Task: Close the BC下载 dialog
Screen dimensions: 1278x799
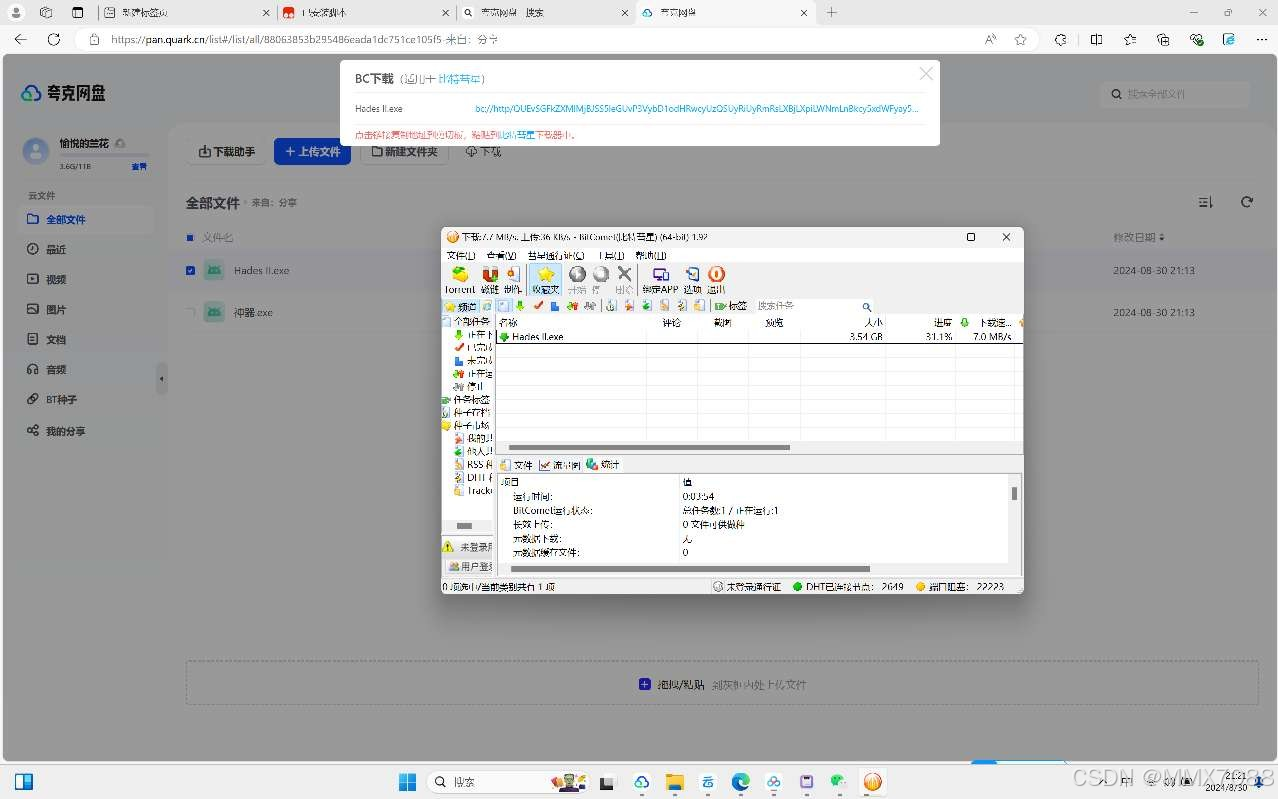Action: [x=926, y=74]
